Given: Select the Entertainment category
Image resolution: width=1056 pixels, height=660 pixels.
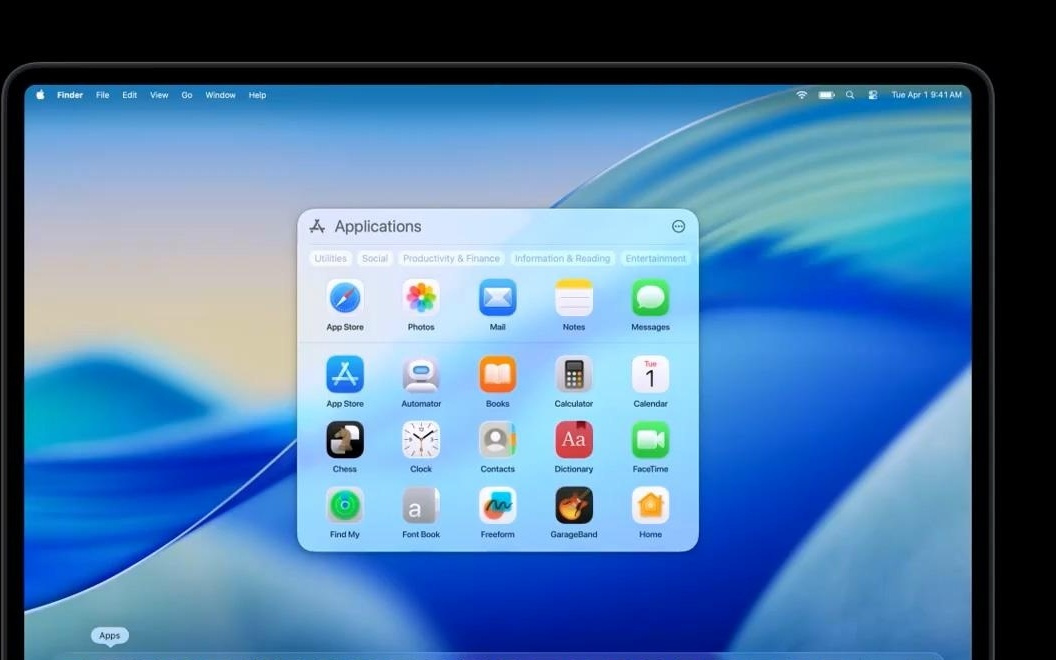Looking at the screenshot, I should 655,259.
